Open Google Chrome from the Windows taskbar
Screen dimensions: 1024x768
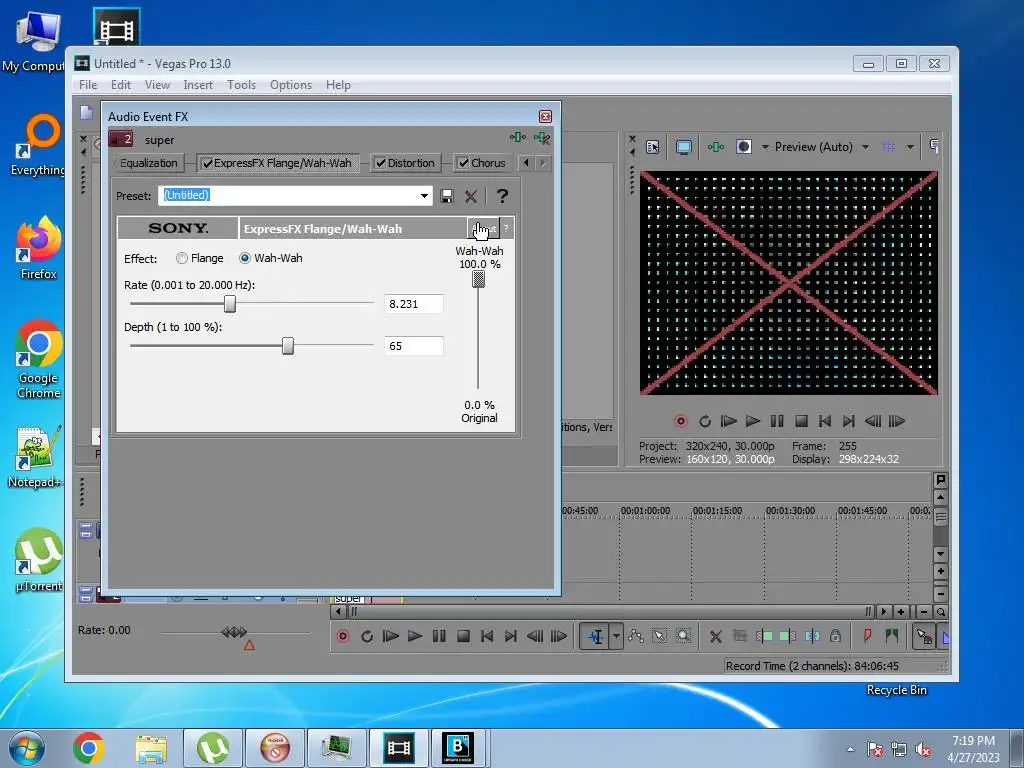point(89,748)
